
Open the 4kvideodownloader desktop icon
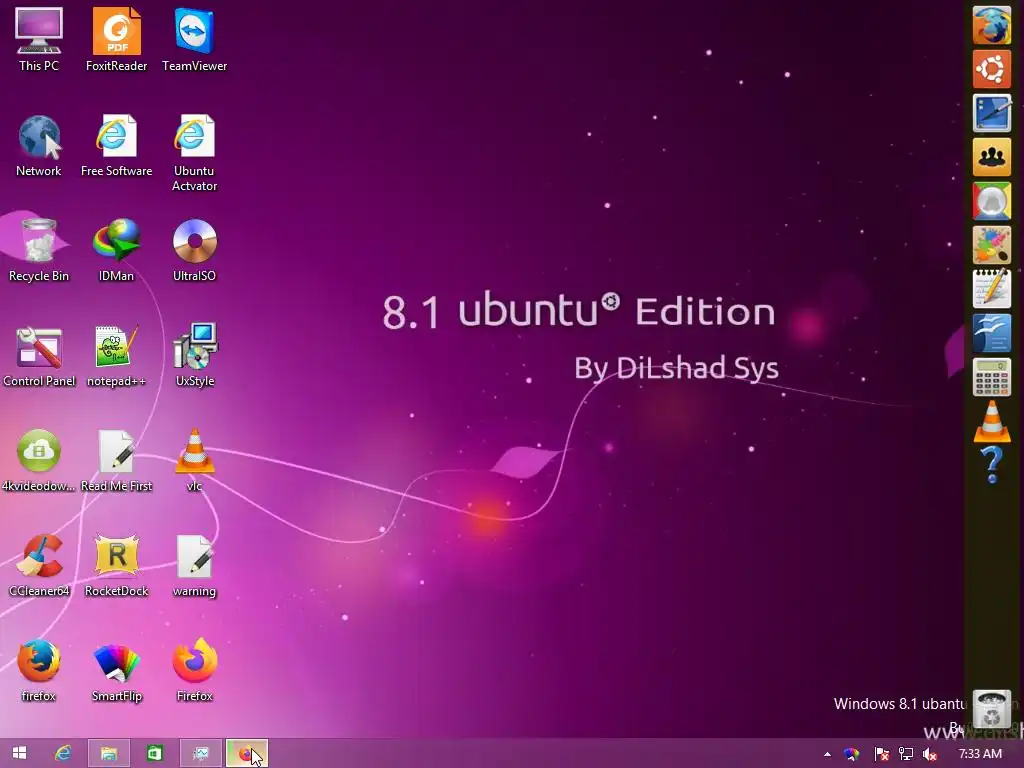pos(39,460)
